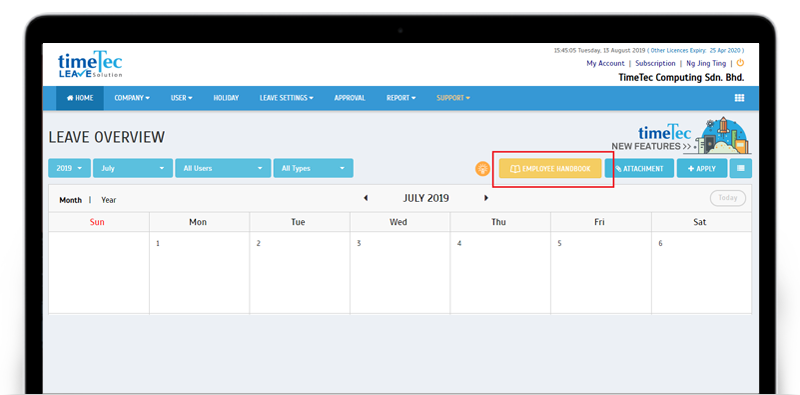Switch to the Month view
The image size is (800, 395).
tap(70, 200)
